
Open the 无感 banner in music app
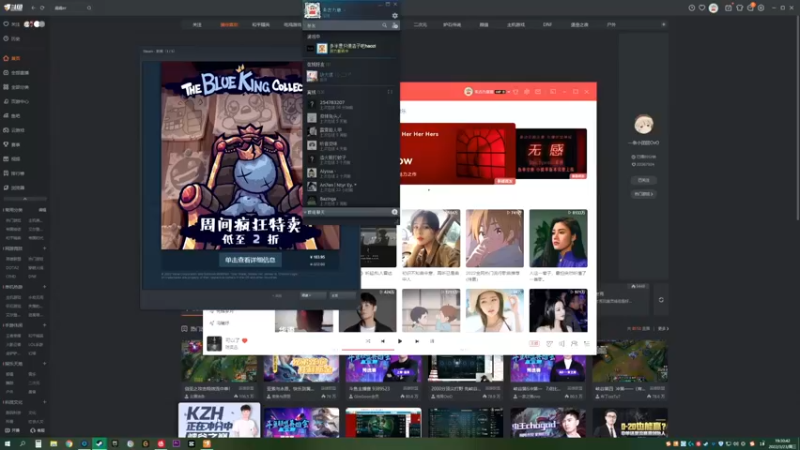[552, 154]
